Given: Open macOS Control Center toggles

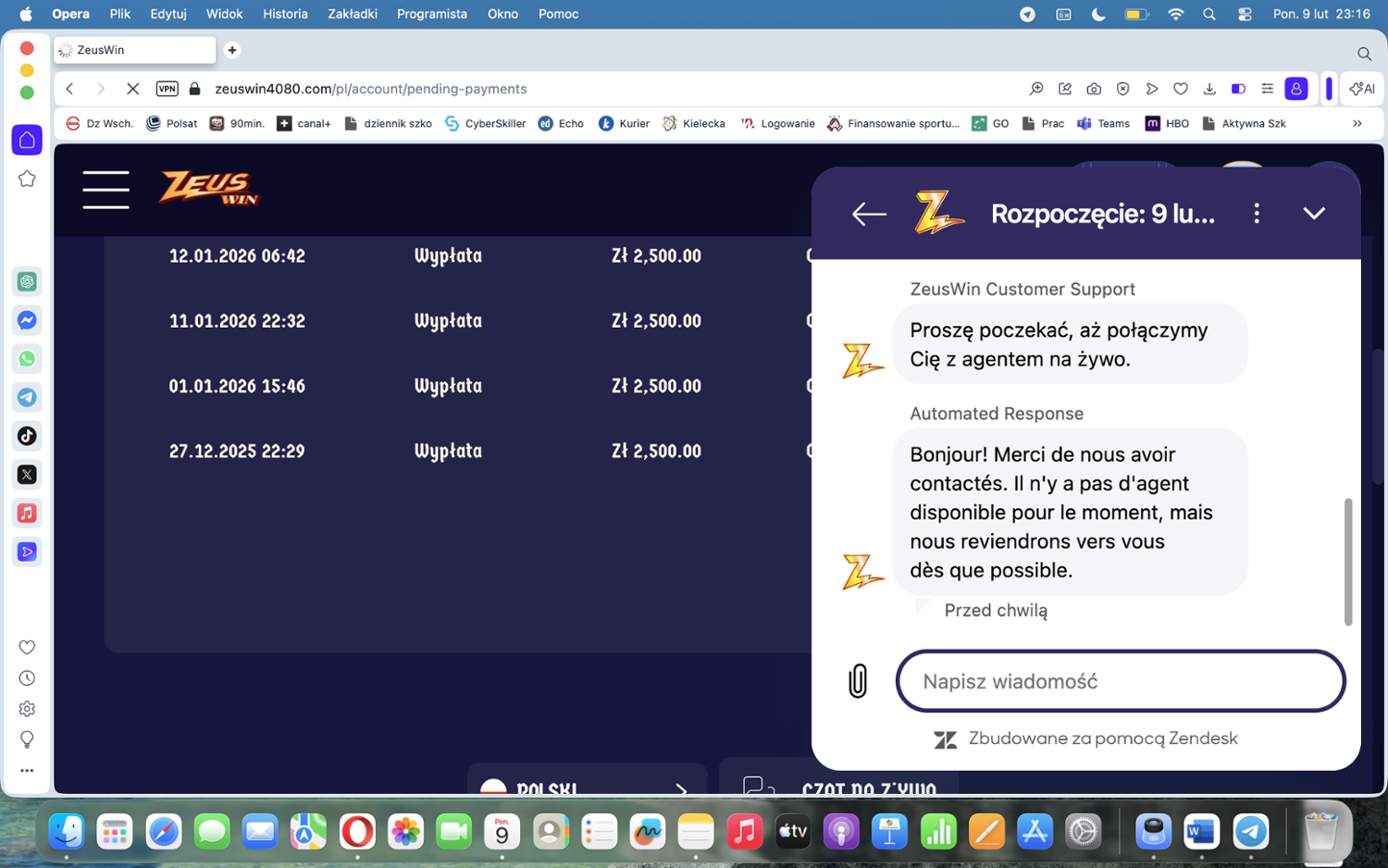Looking at the screenshot, I should click(1245, 14).
